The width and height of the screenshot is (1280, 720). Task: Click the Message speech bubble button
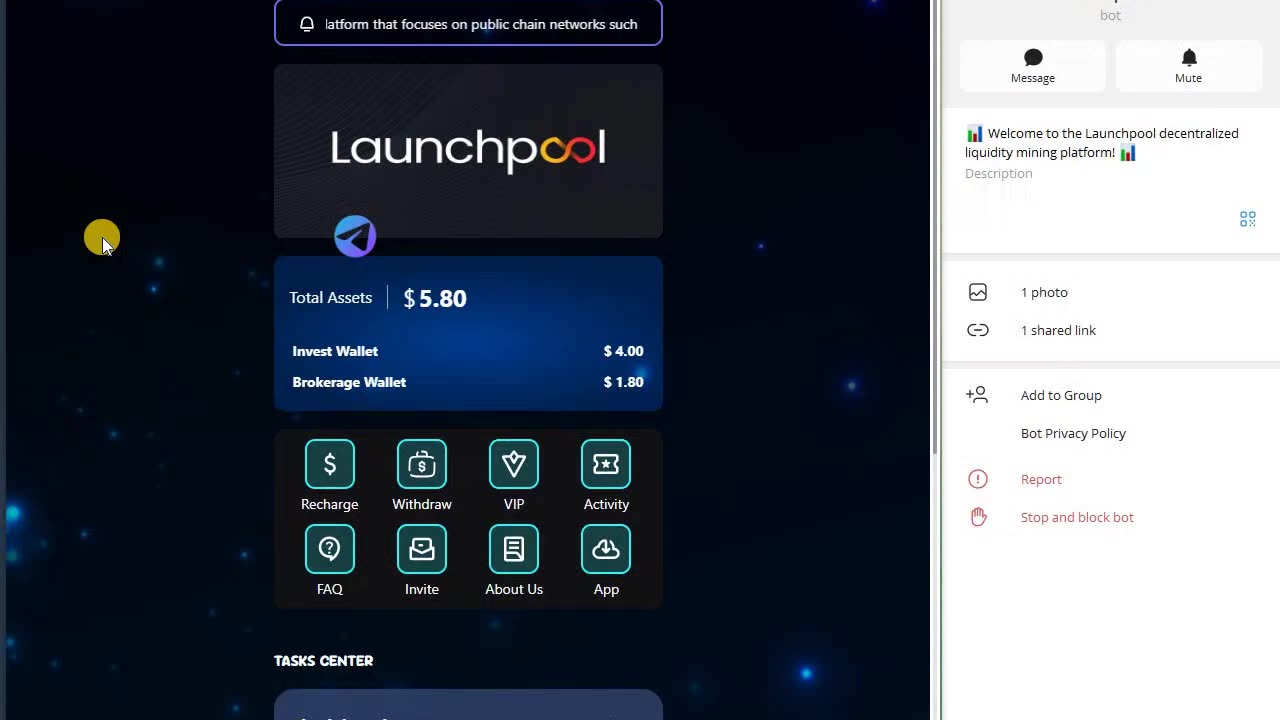[x=1033, y=66]
